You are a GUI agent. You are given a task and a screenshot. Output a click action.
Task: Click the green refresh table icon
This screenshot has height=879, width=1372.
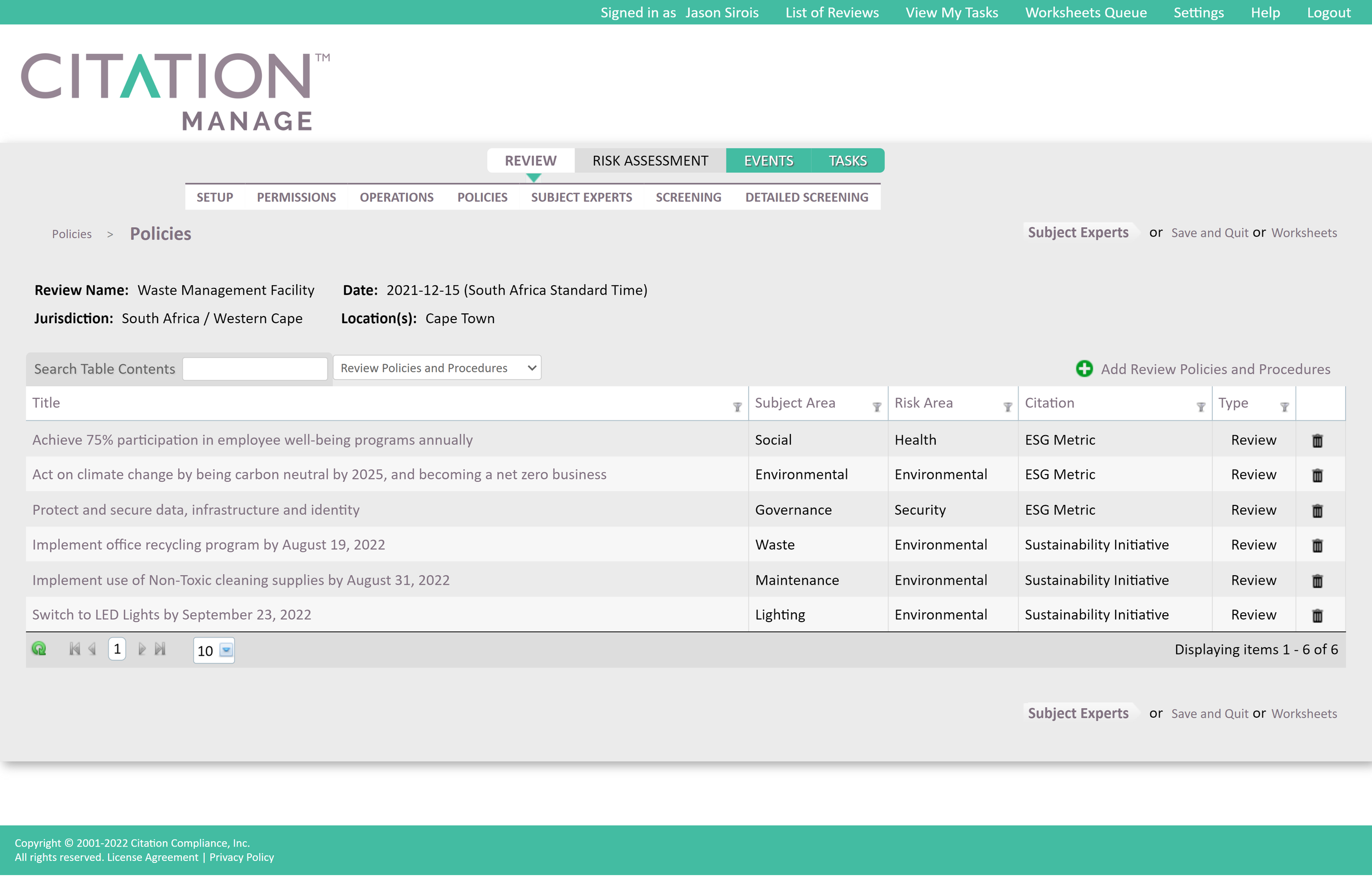pos(39,649)
